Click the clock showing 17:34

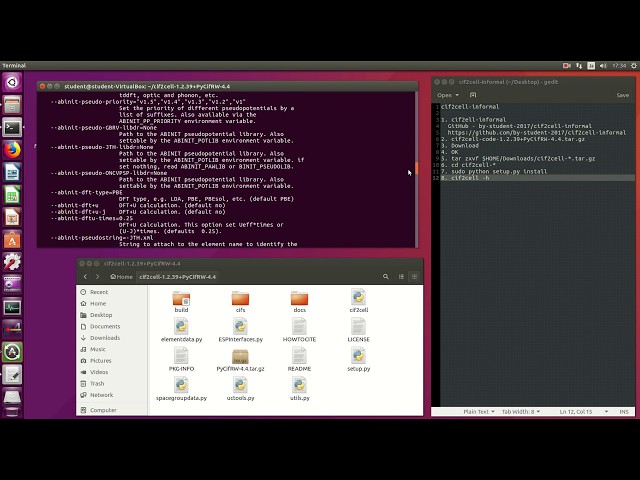(619, 66)
